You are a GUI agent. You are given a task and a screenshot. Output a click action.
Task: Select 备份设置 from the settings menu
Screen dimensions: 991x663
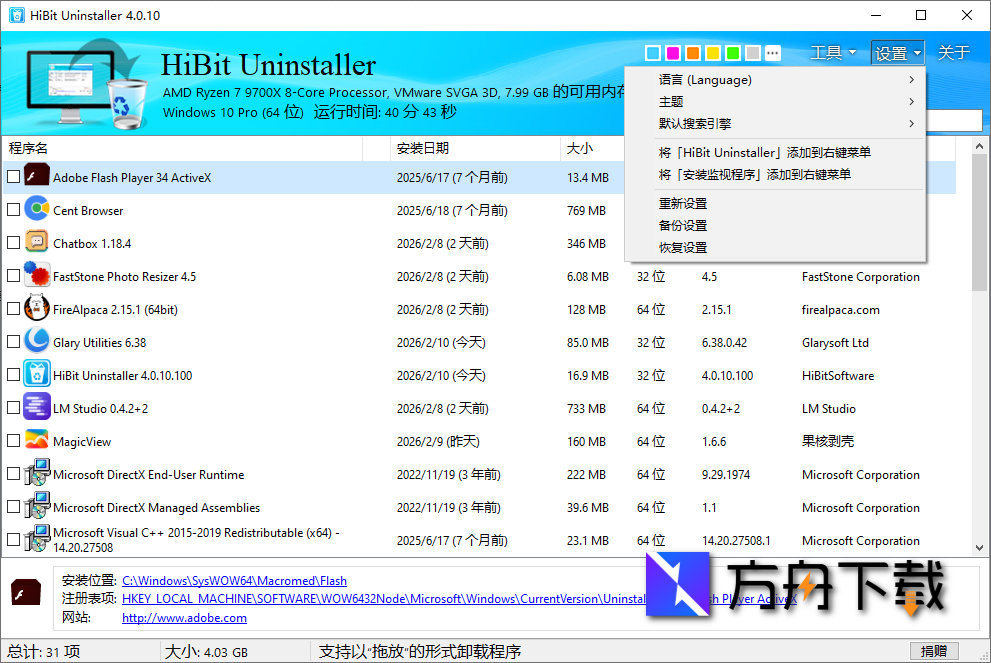(683, 225)
